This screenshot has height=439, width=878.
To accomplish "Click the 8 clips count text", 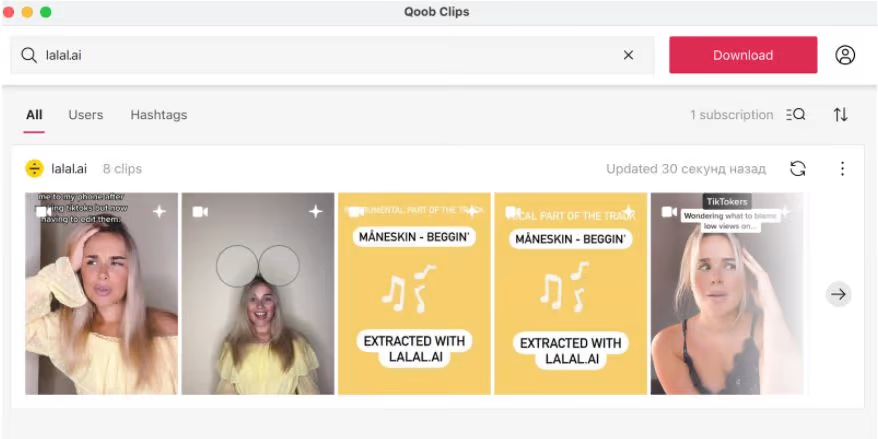I will (x=122, y=169).
